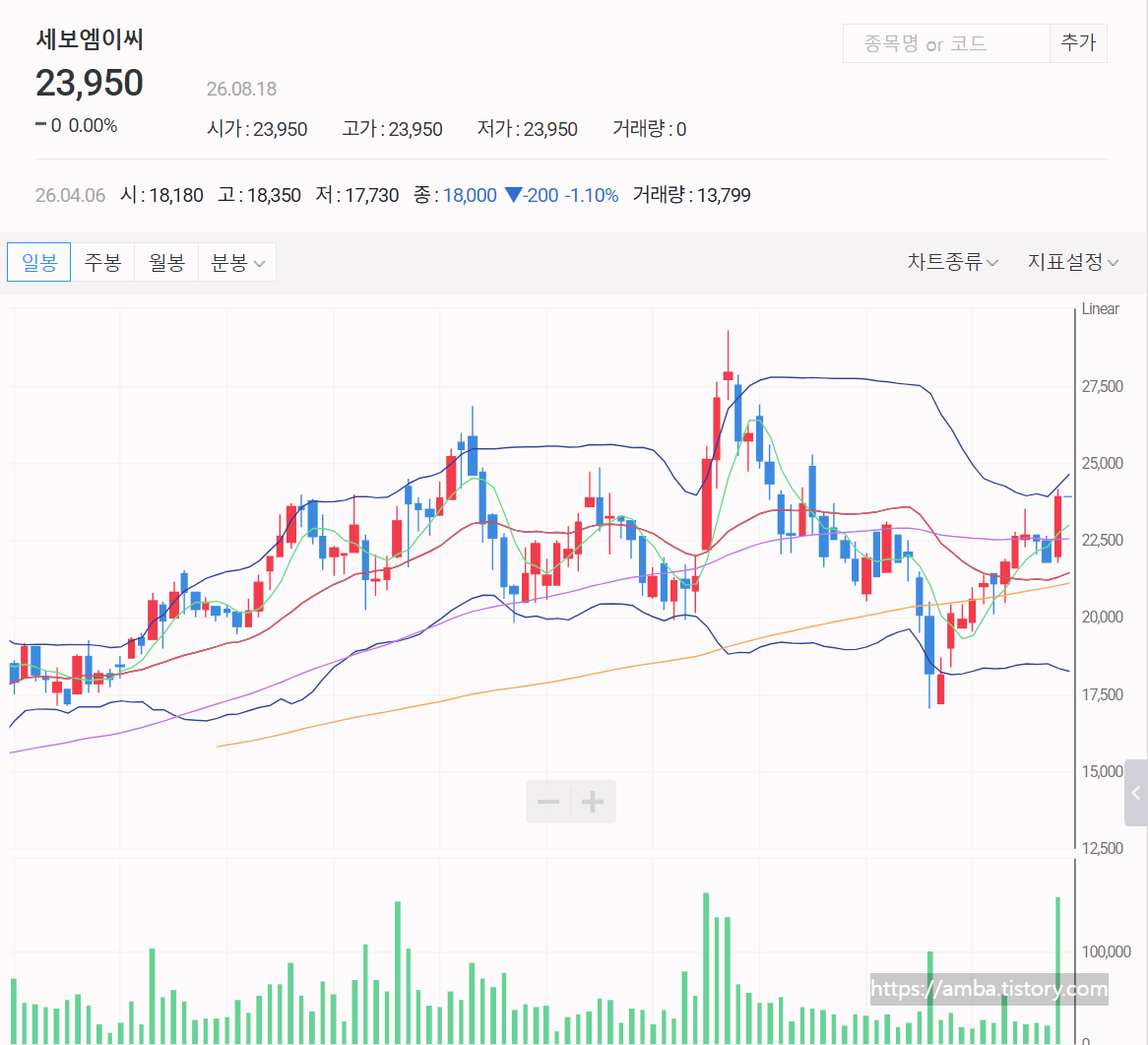The height and width of the screenshot is (1045, 1148).
Task: Click the 종목명 or 코드 search field
Action: 946,43
